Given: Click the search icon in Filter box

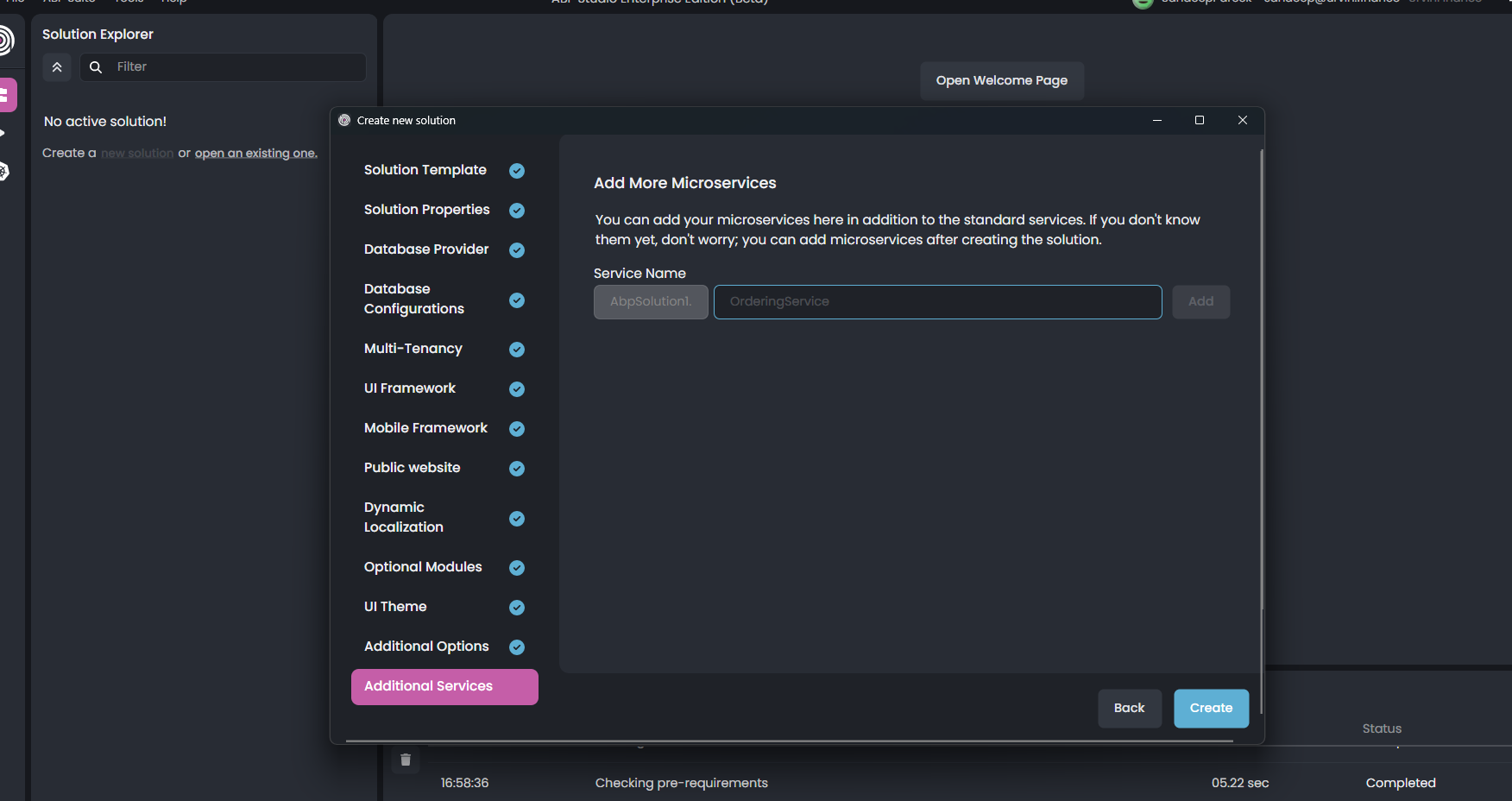Looking at the screenshot, I should pyautogui.click(x=96, y=67).
